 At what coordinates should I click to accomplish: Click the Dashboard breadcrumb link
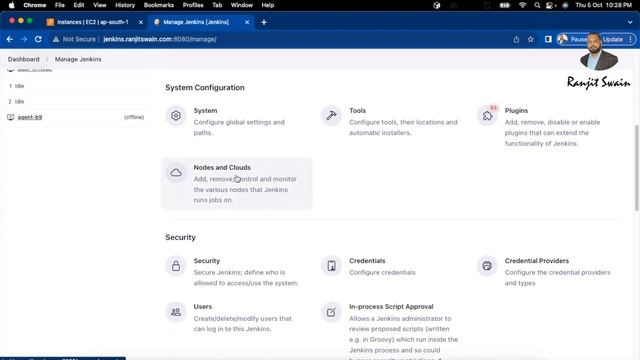pos(24,59)
